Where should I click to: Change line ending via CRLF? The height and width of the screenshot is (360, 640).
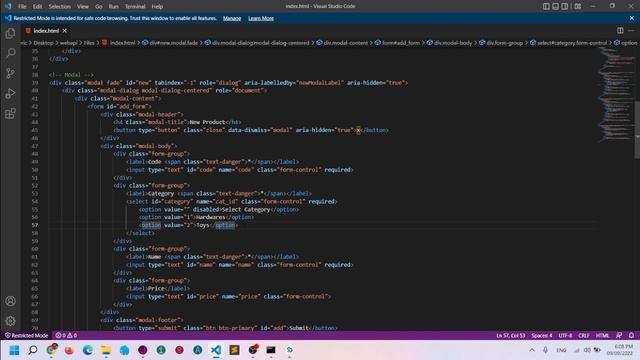point(584,336)
